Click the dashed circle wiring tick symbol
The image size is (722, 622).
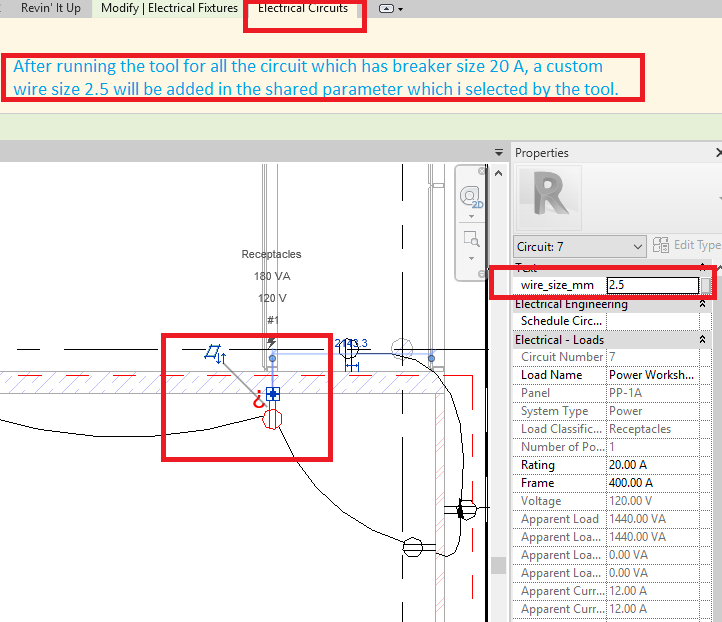402,349
